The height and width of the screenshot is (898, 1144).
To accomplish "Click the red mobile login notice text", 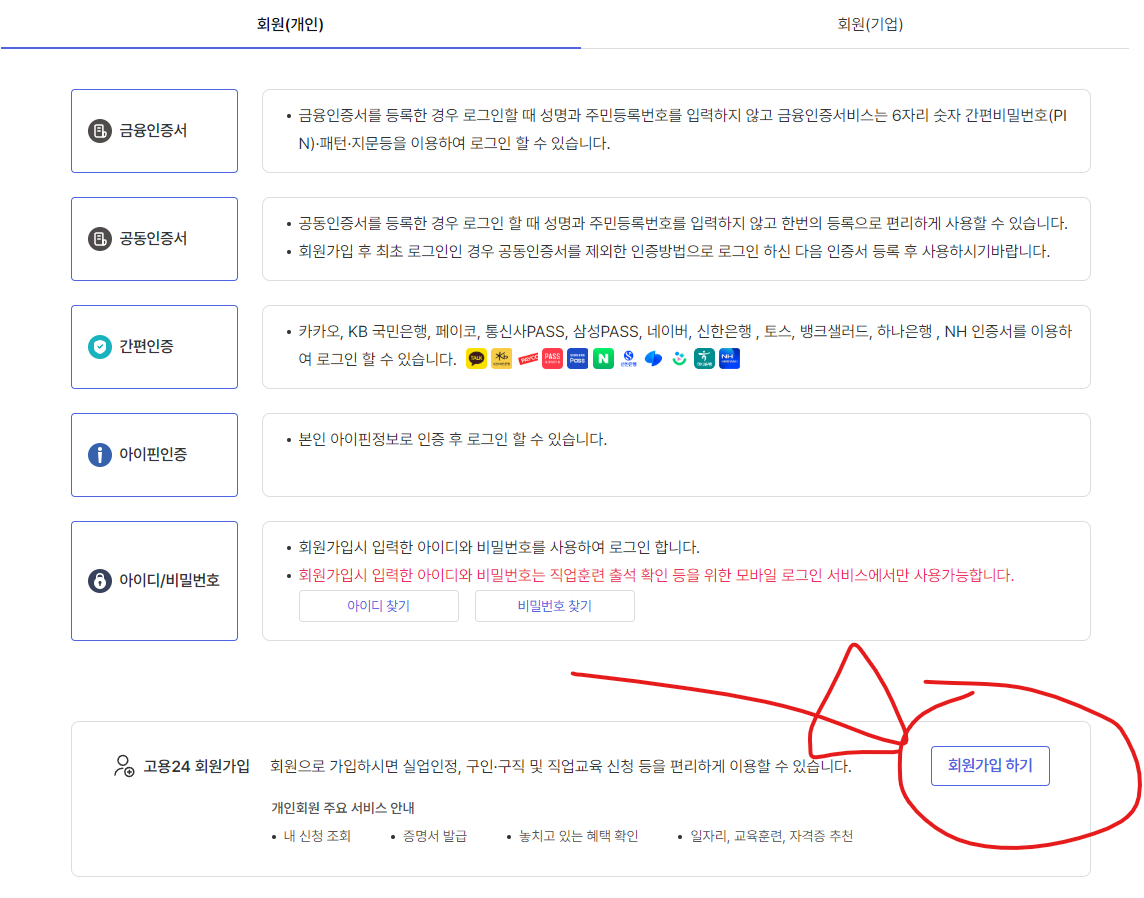I will point(656,576).
